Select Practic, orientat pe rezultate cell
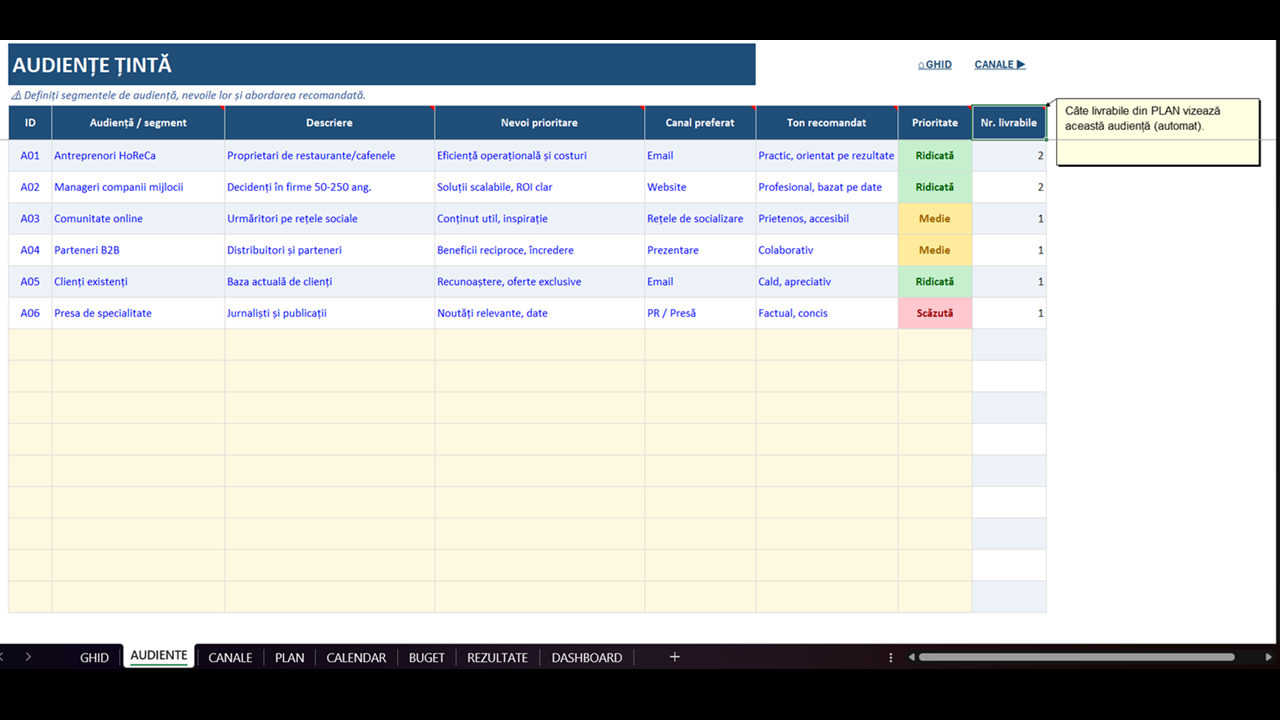 (827, 156)
